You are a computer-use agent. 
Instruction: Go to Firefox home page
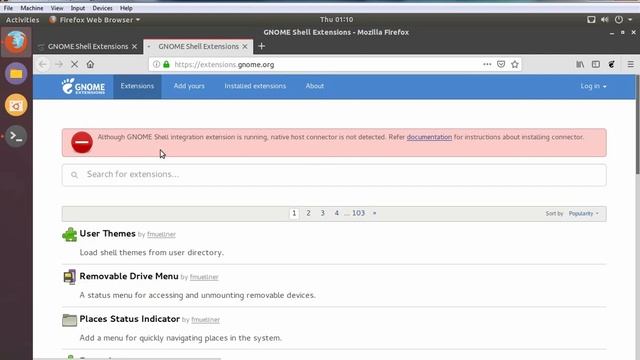pyautogui.click(x=90, y=64)
